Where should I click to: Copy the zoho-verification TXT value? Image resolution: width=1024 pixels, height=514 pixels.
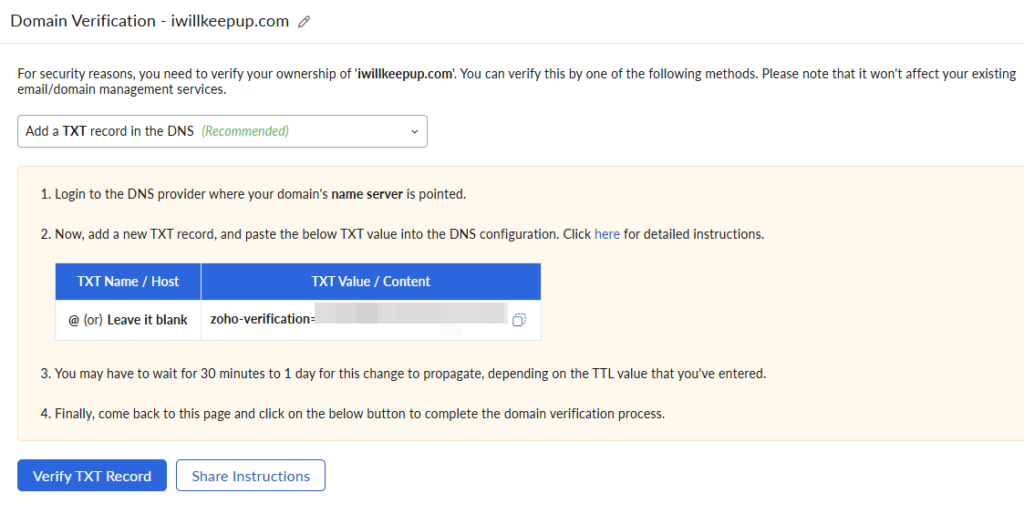click(519, 320)
